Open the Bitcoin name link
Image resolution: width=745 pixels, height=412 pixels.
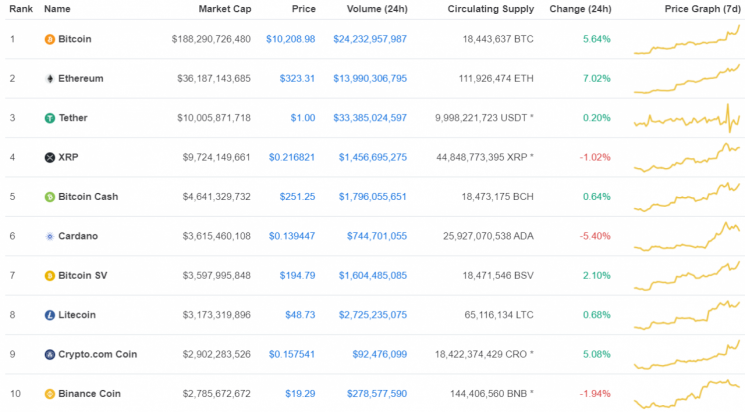pos(75,39)
